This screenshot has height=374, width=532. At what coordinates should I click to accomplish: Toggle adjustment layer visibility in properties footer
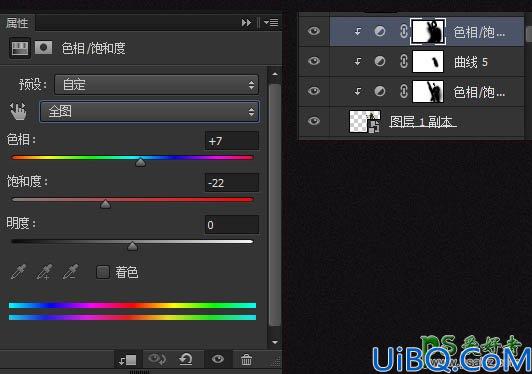pos(217,359)
